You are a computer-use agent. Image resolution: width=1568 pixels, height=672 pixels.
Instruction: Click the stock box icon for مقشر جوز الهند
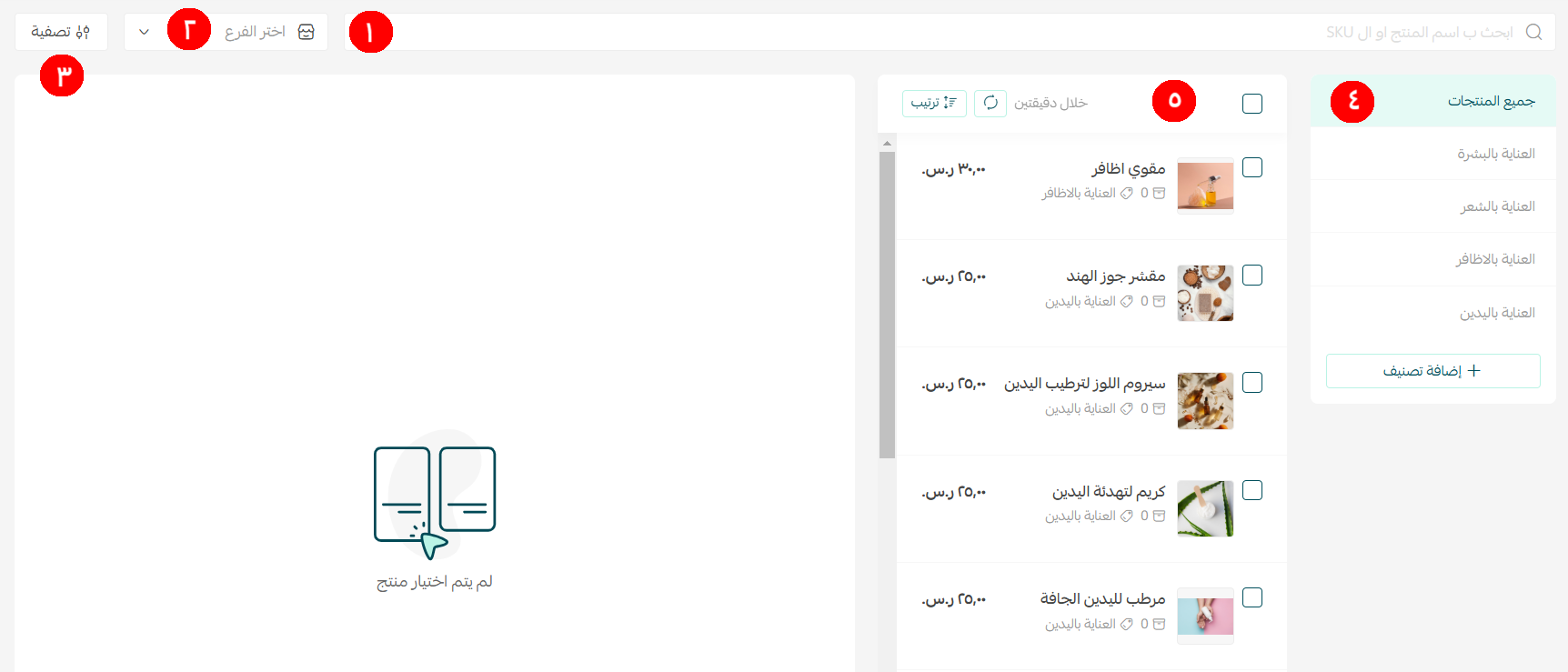coord(1159,301)
